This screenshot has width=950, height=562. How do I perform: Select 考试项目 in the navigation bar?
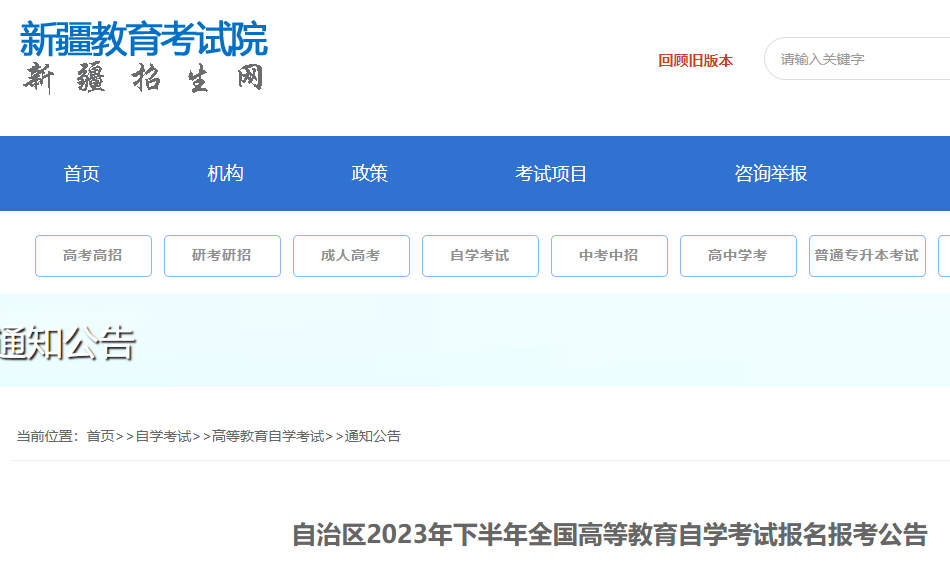[551, 174]
